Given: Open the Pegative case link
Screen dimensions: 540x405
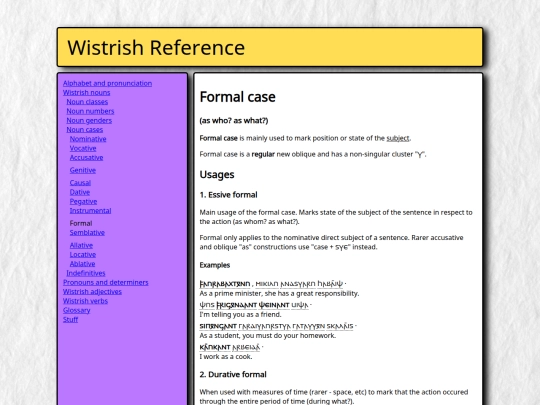Looking at the screenshot, I should coord(83,201).
